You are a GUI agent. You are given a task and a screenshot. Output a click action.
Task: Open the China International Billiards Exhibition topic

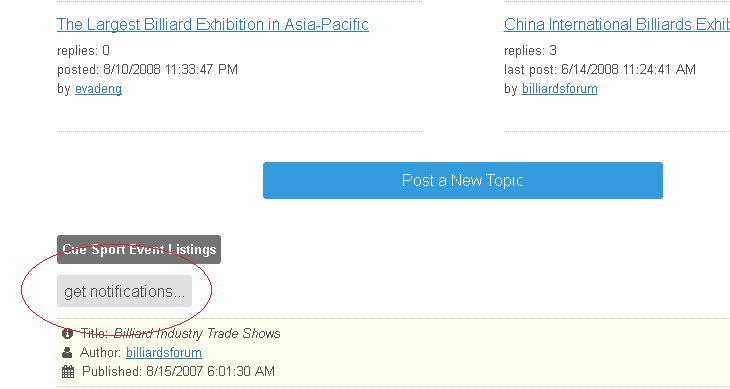point(617,24)
